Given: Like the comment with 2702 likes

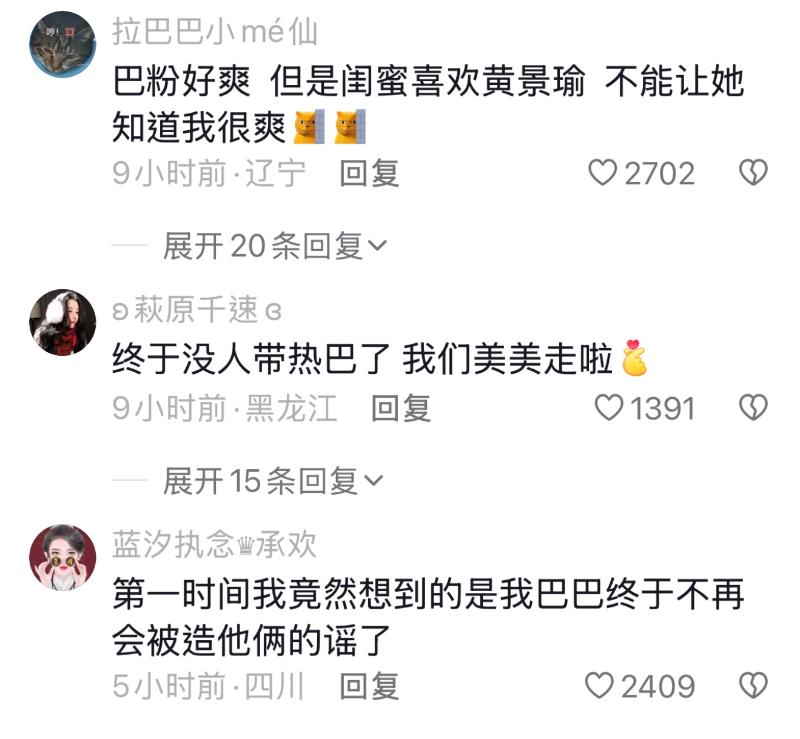Looking at the screenshot, I should [603, 173].
